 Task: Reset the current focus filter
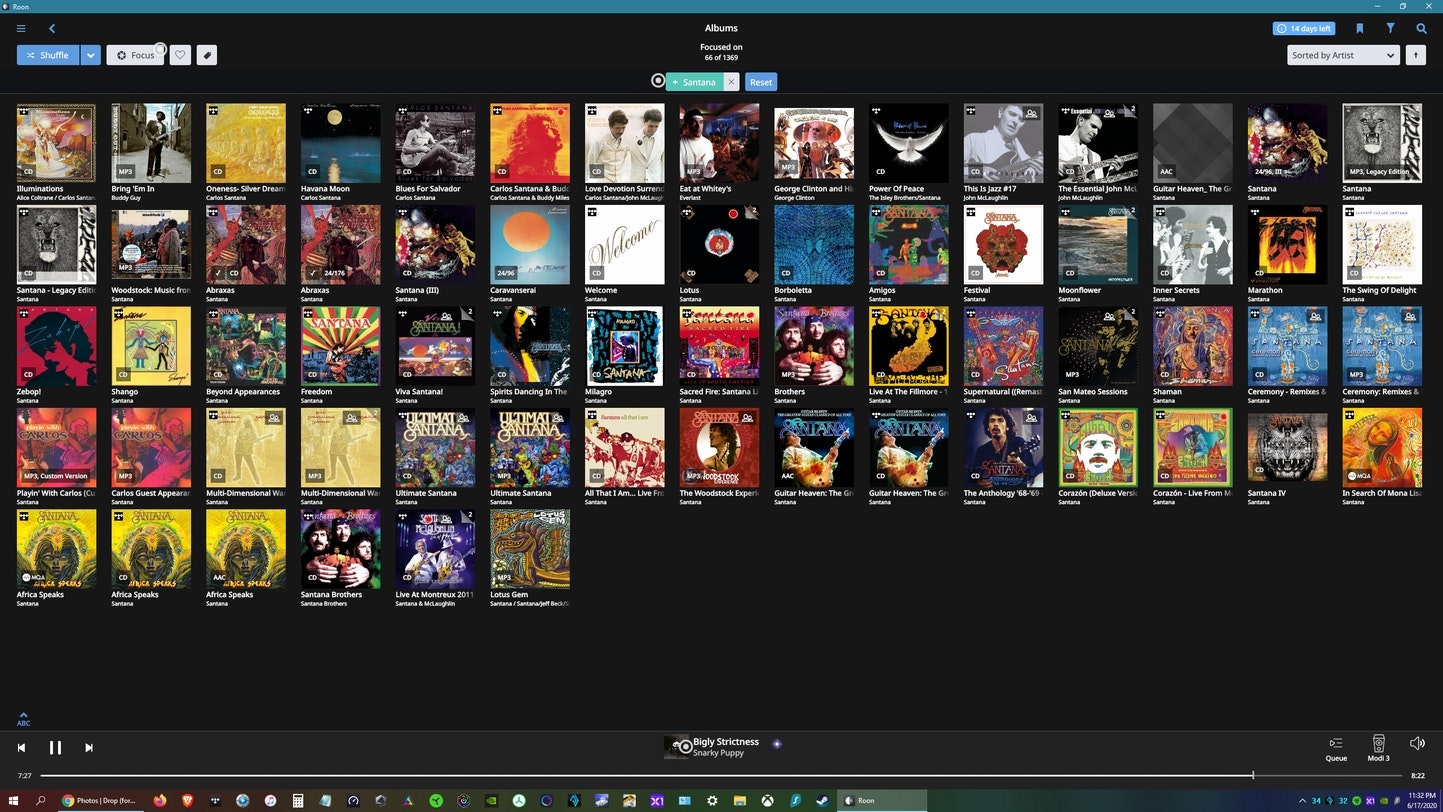[x=761, y=82]
